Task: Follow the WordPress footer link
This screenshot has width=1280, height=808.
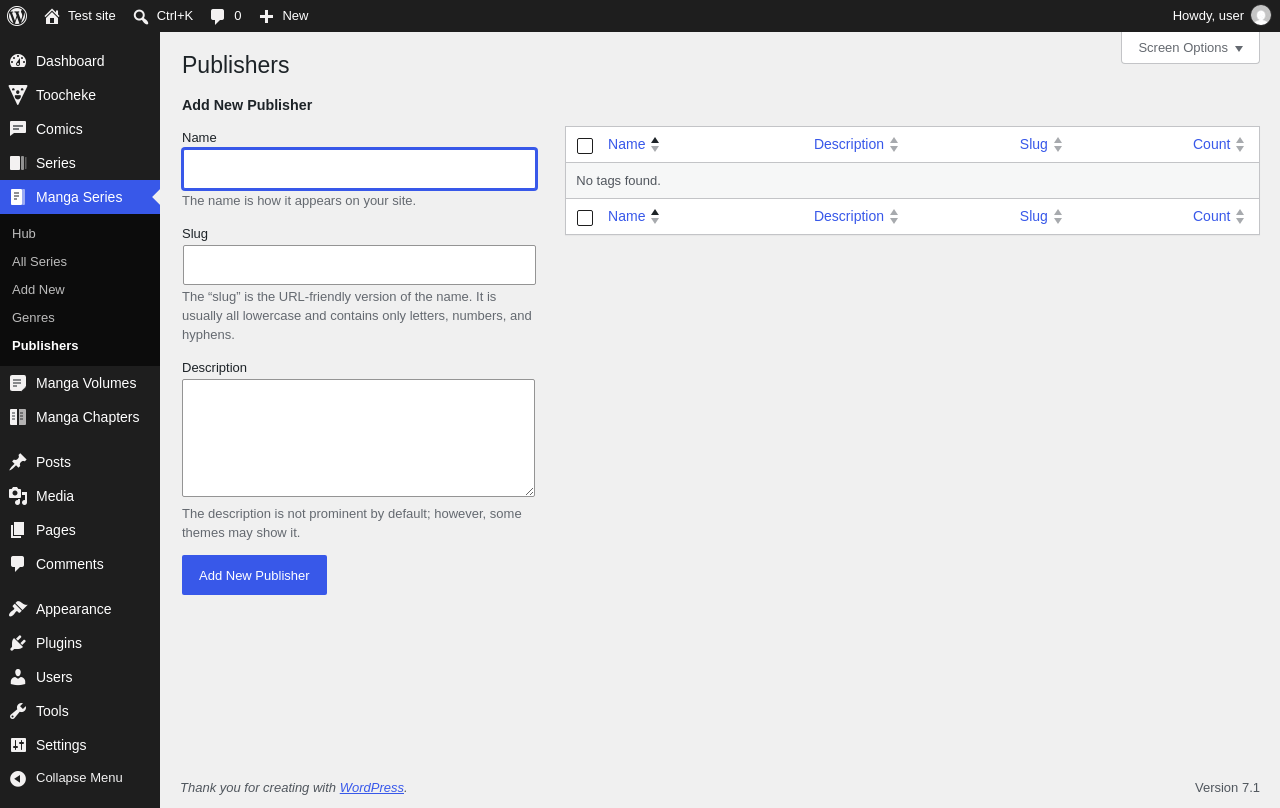Action: tap(372, 787)
